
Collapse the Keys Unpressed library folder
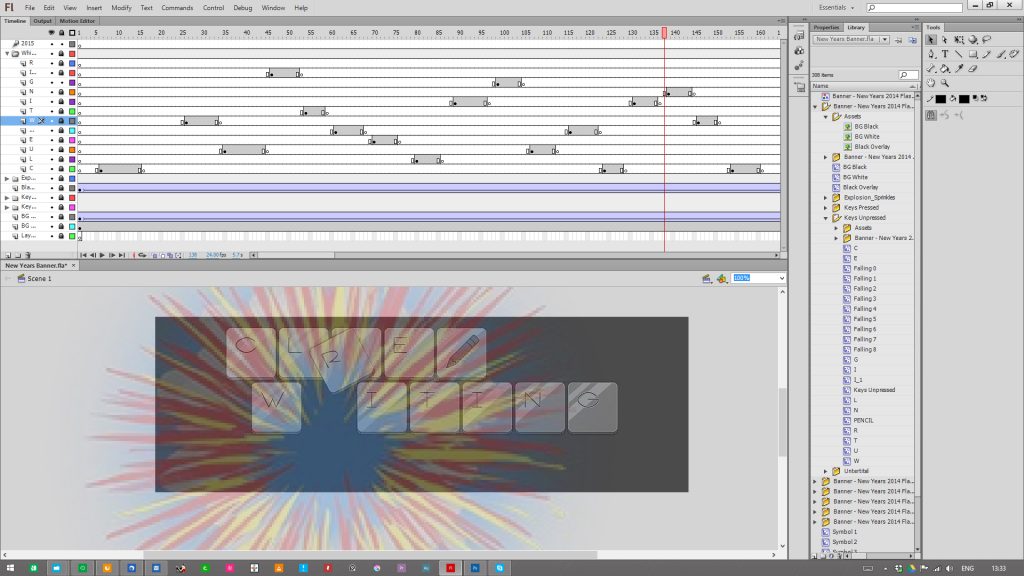(x=826, y=218)
